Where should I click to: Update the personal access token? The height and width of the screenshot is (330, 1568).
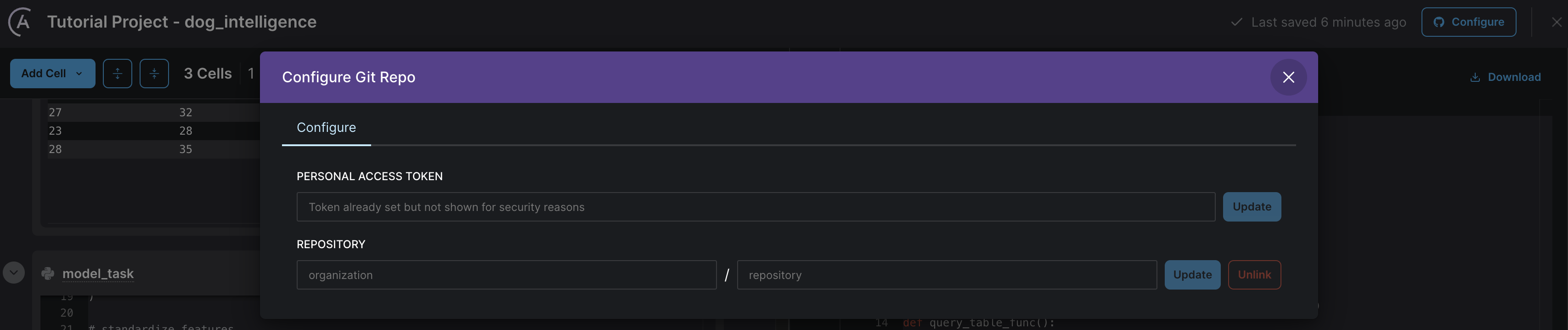pyautogui.click(x=1252, y=207)
